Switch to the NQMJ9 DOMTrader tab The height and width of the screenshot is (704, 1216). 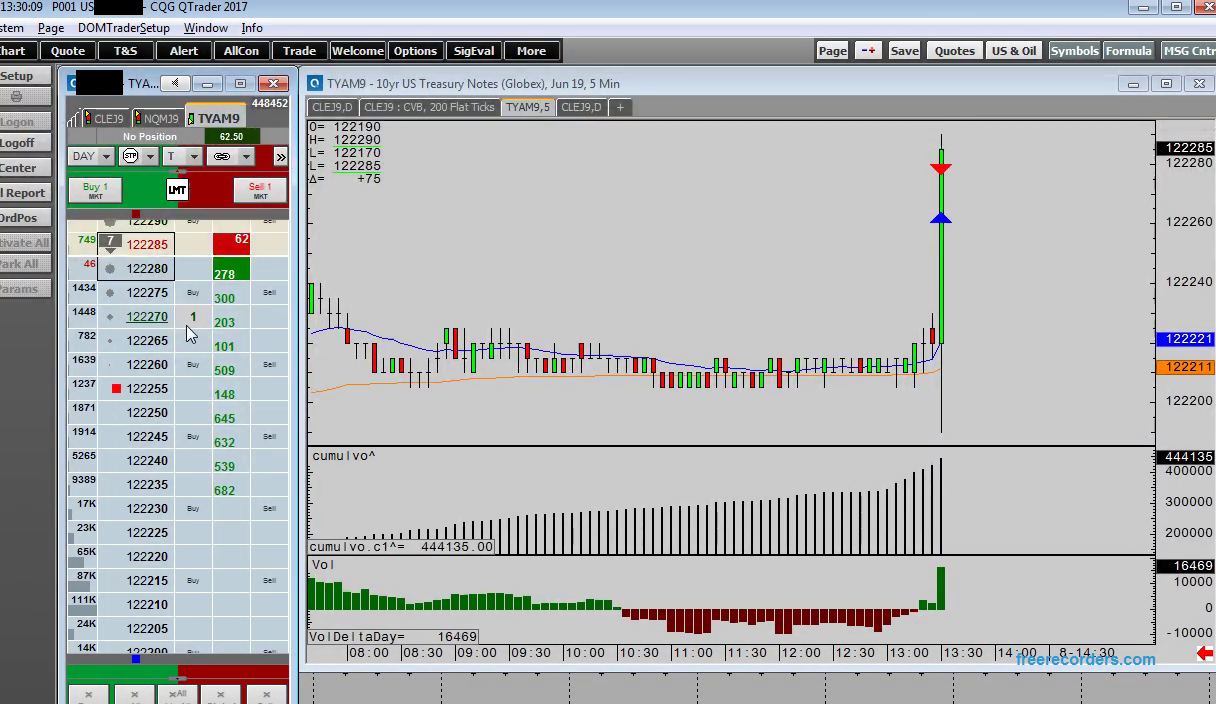pyautogui.click(x=157, y=119)
